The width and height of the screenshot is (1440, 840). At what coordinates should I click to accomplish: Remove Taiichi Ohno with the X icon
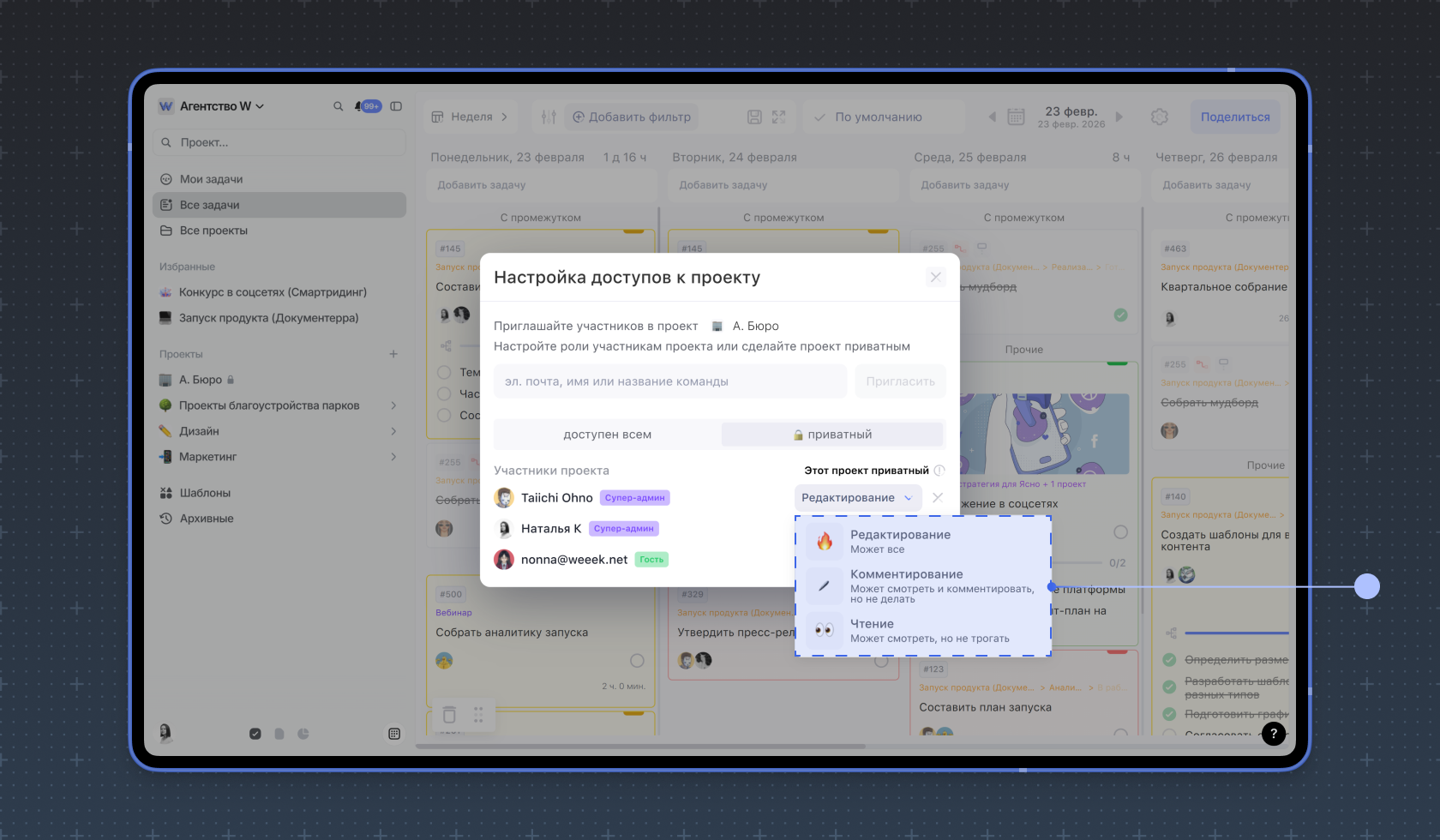click(938, 498)
